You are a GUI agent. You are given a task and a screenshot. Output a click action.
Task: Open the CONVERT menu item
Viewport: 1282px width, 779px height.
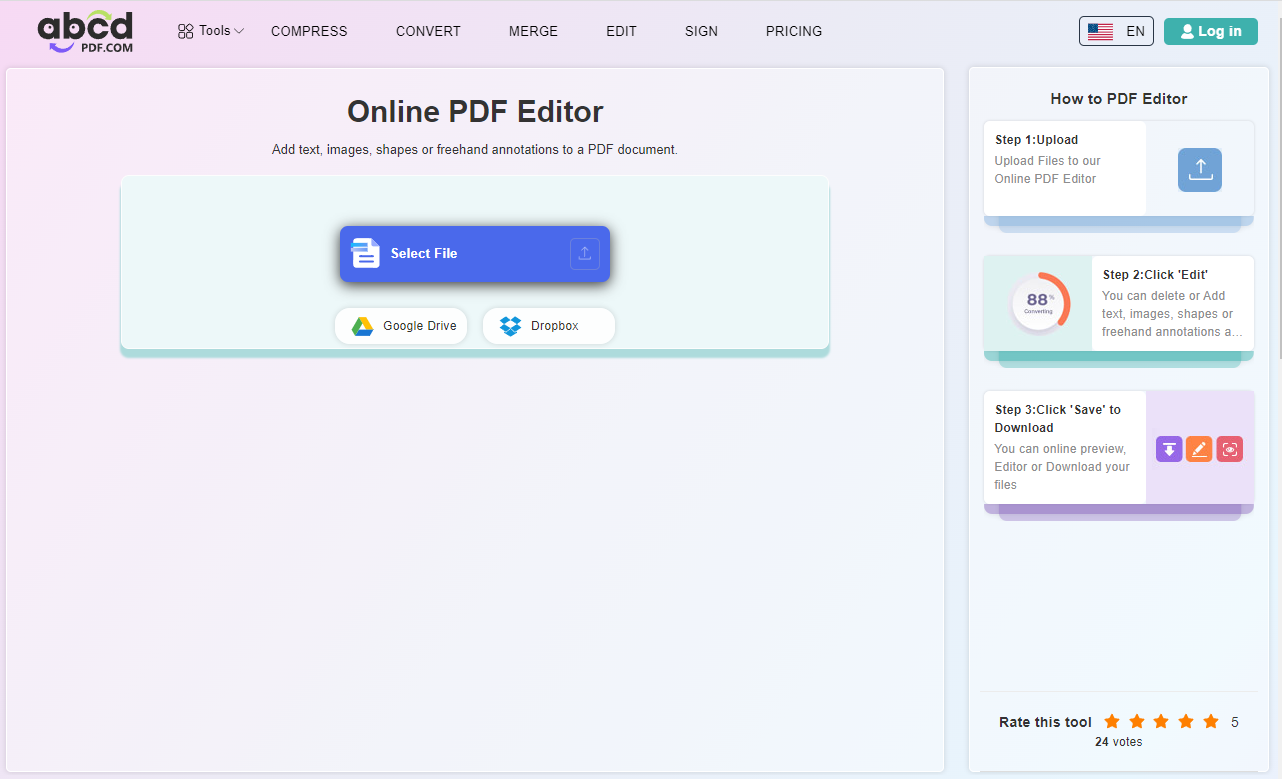point(428,31)
